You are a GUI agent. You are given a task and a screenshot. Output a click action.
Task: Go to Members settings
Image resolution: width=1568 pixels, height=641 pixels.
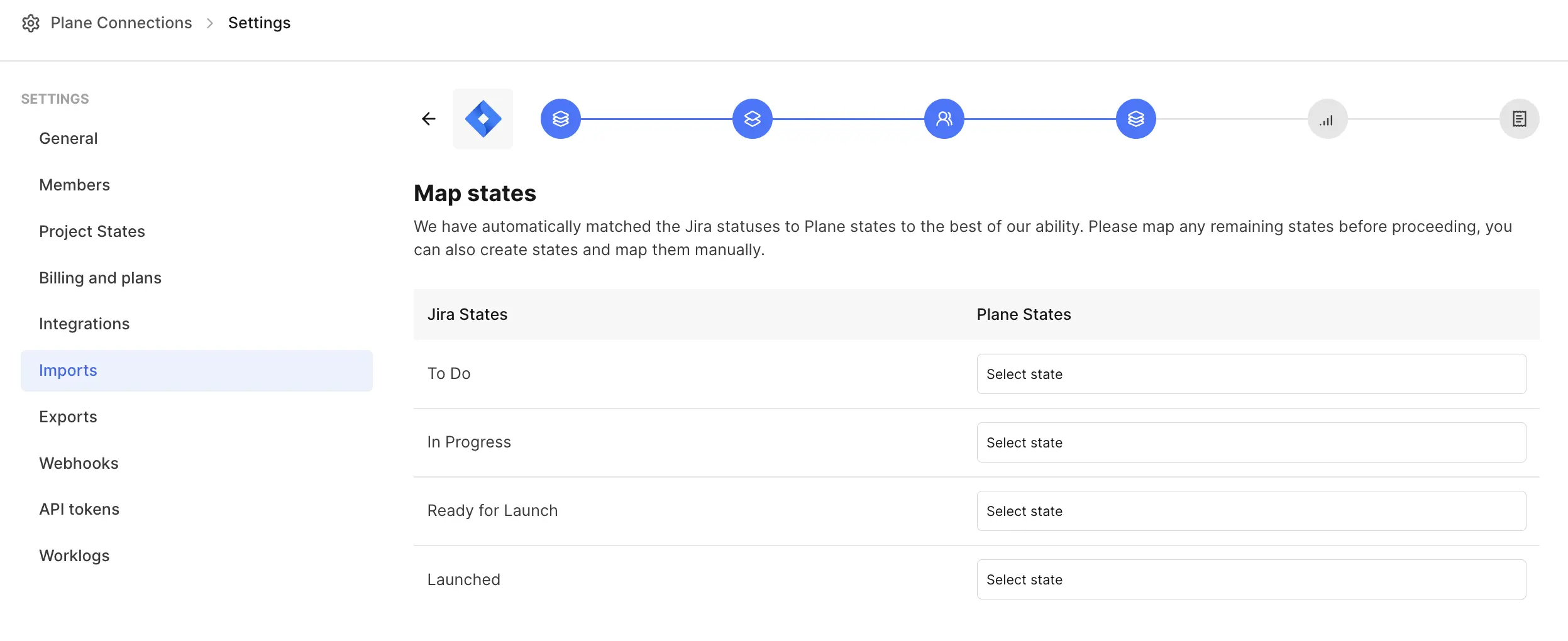(75, 185)
